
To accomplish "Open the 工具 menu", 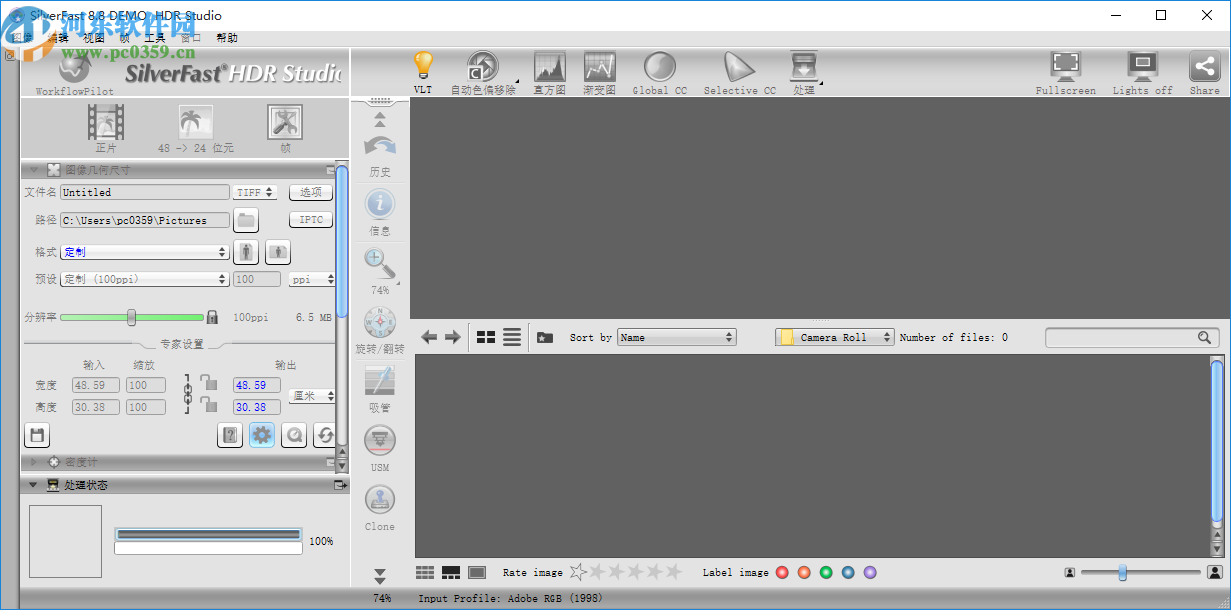I will click(155, 38).
